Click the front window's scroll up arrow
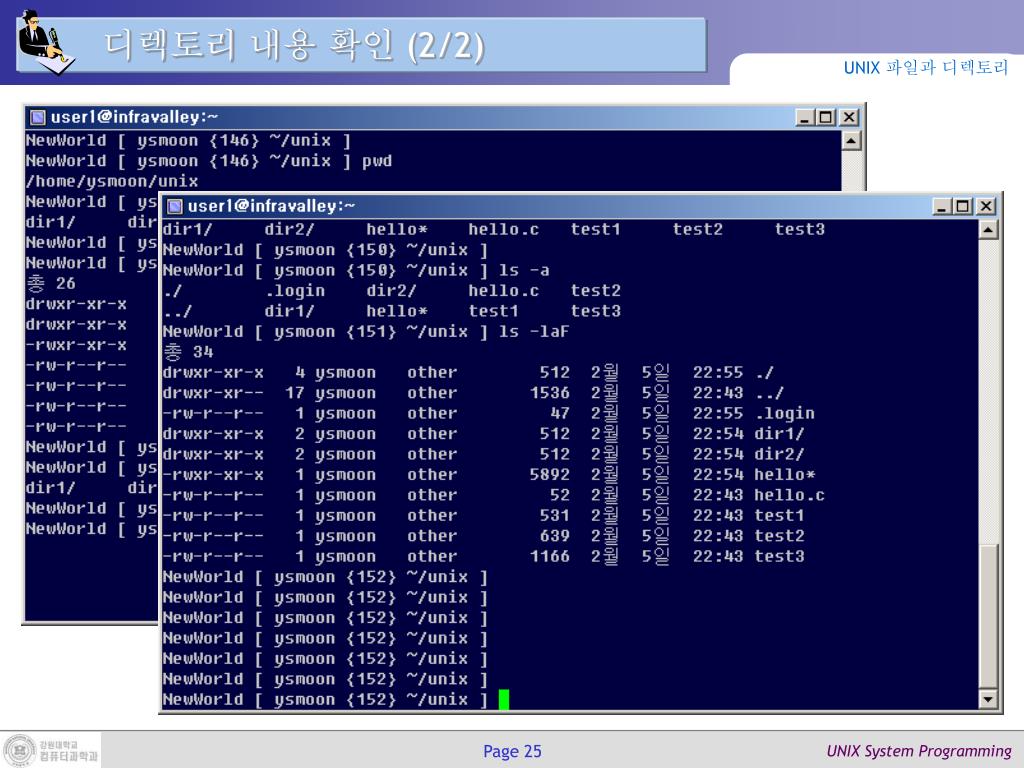 (x=988, y=230)
